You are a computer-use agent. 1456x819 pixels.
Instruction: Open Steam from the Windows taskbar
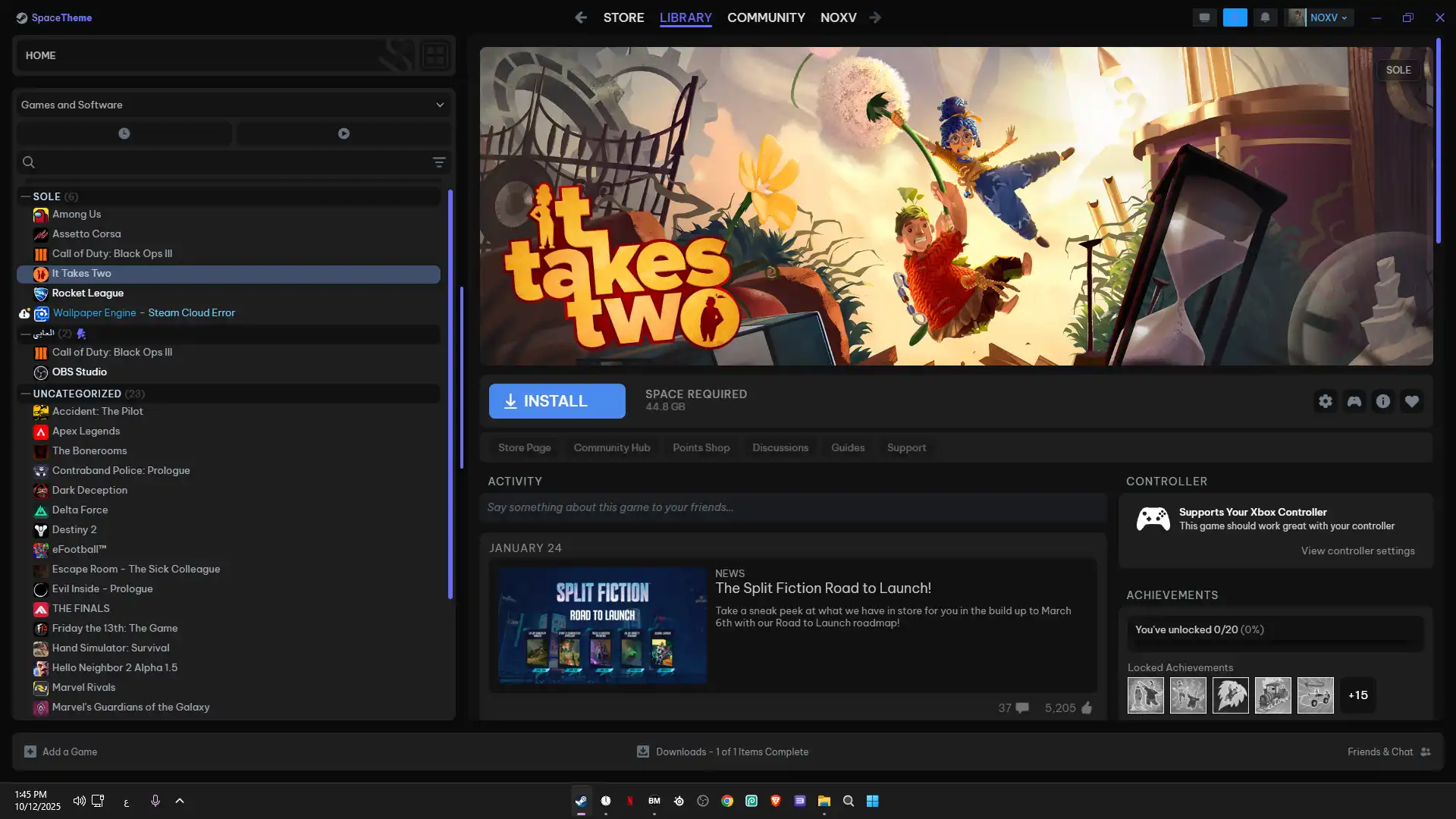pos(581,801)
